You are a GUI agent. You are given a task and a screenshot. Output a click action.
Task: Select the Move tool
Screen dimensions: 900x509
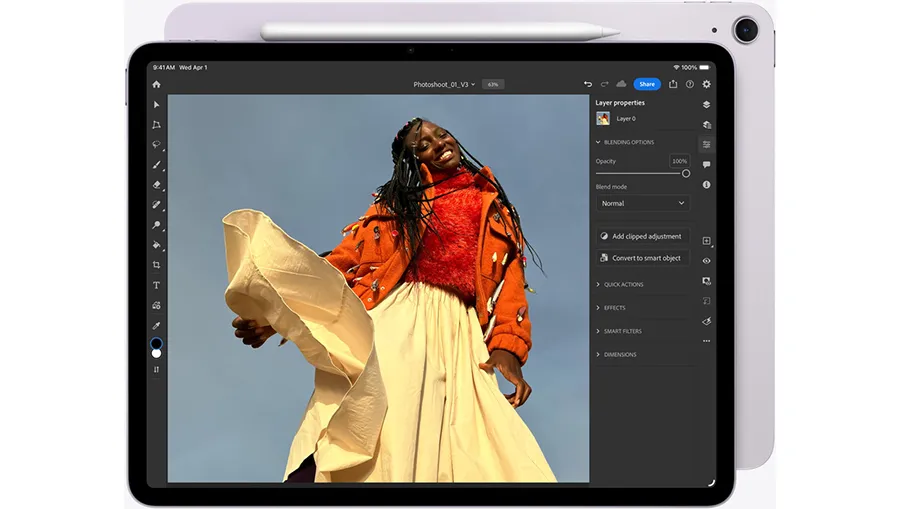click(156, 105)
